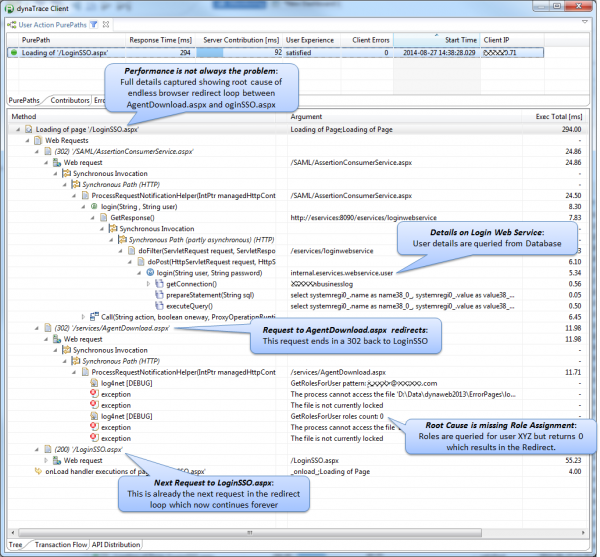Viewport: 600px width, 557px height.
Task: Click the prepareStatement(String sql) icon
Action: point(159,295)
